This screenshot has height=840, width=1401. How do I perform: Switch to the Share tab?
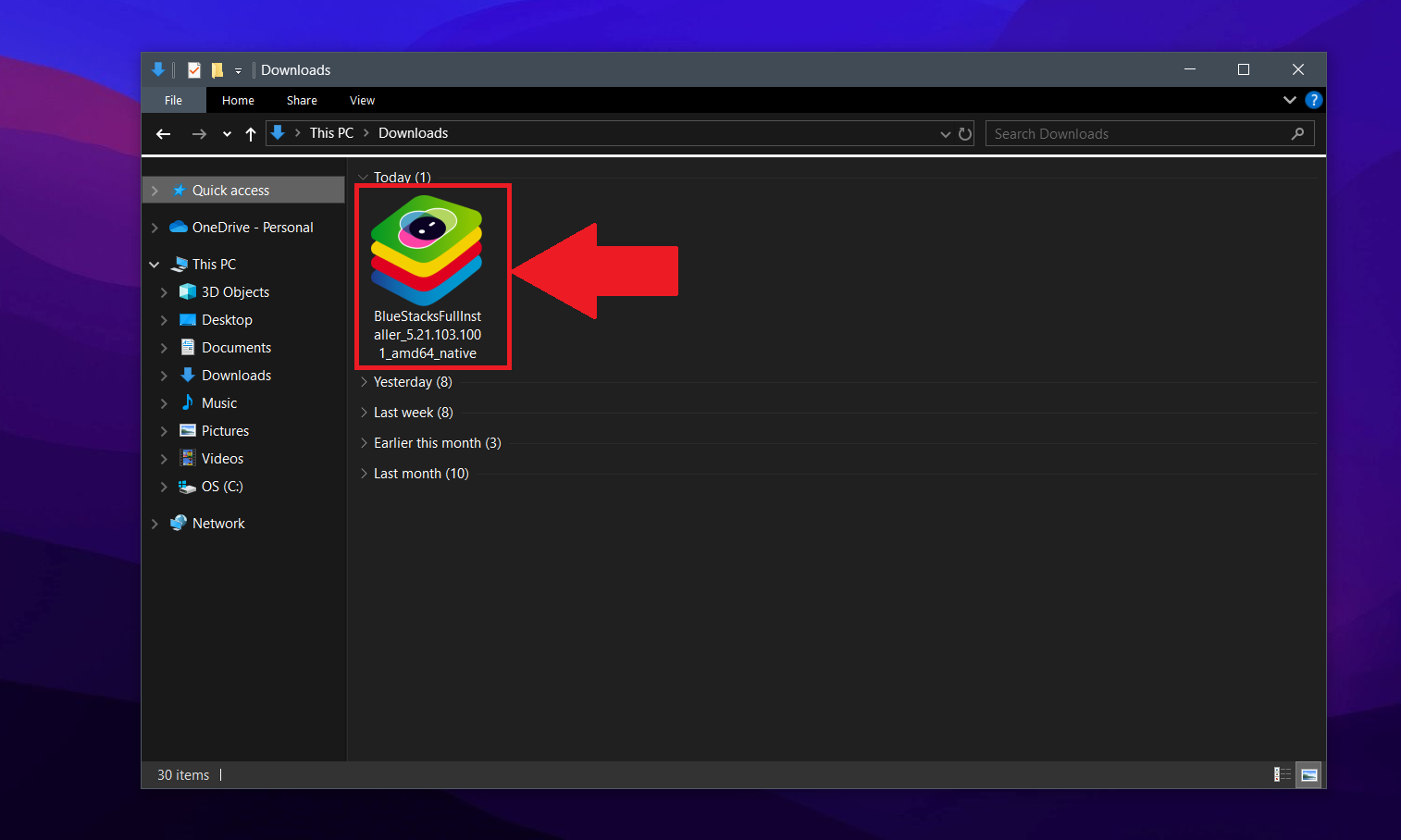click(302, 100)
